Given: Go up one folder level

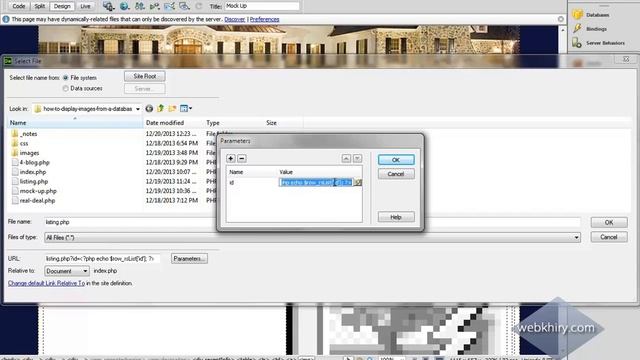Looking at the screenshot, I should [x=160, y=109].
